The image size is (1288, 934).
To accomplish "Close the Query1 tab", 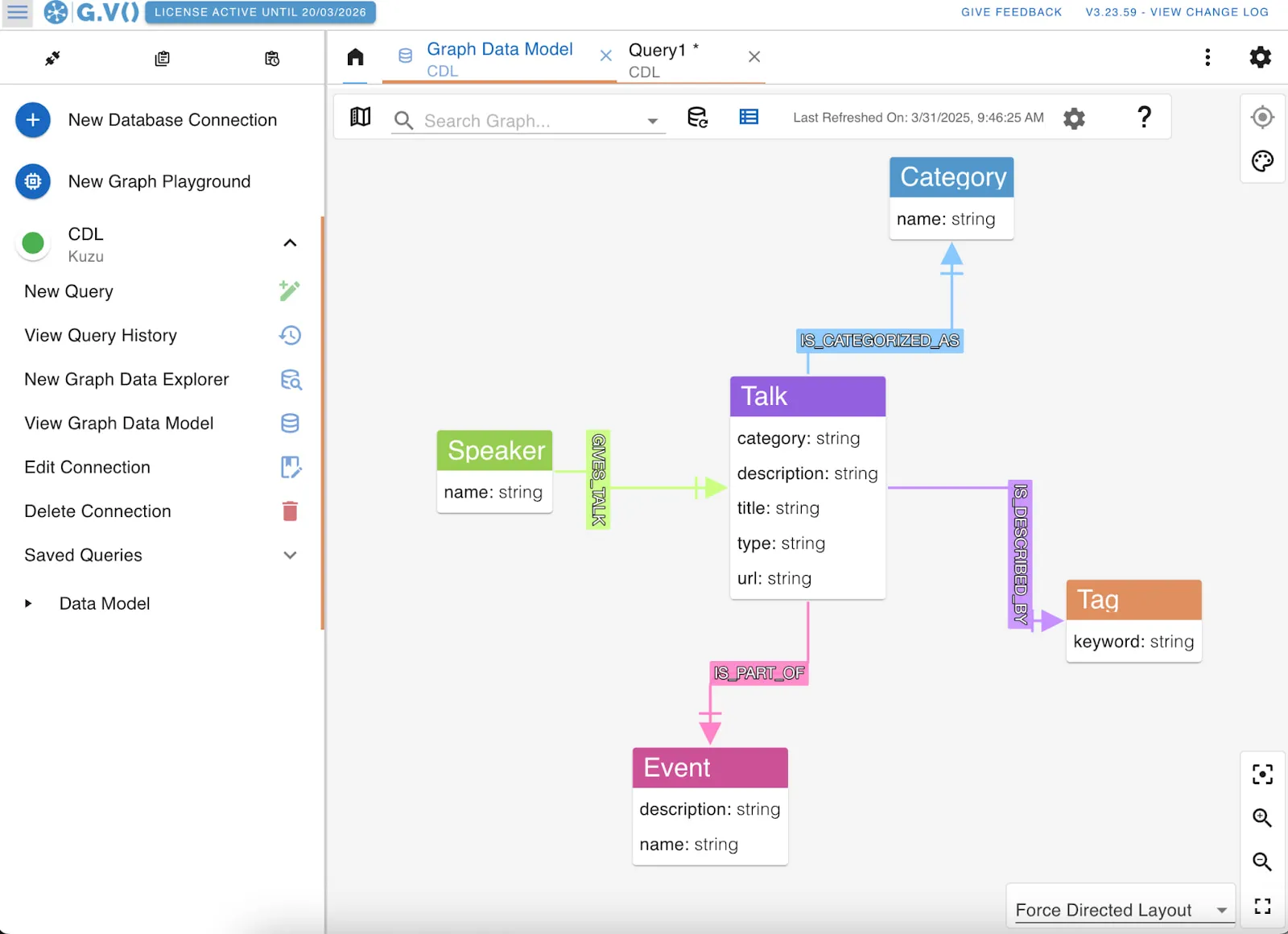I will pyautogui.click(x=754, y=56).
